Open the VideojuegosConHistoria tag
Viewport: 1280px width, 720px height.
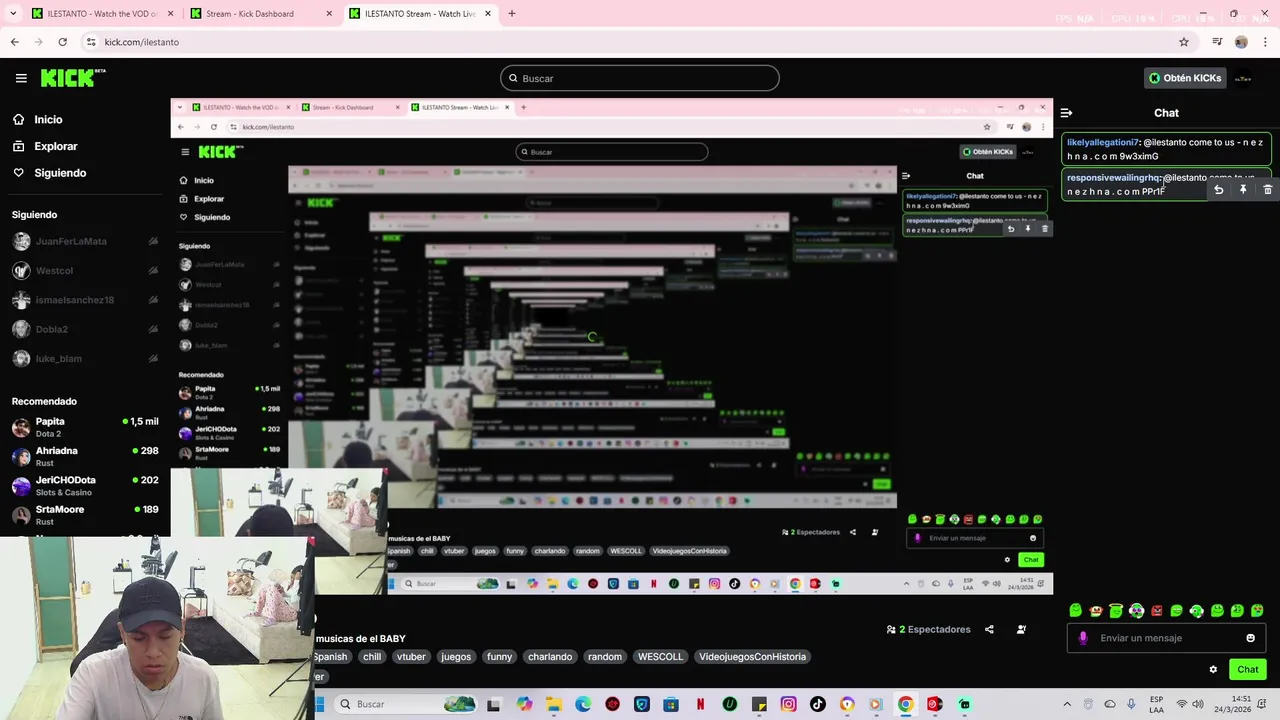tap(752, 657)
